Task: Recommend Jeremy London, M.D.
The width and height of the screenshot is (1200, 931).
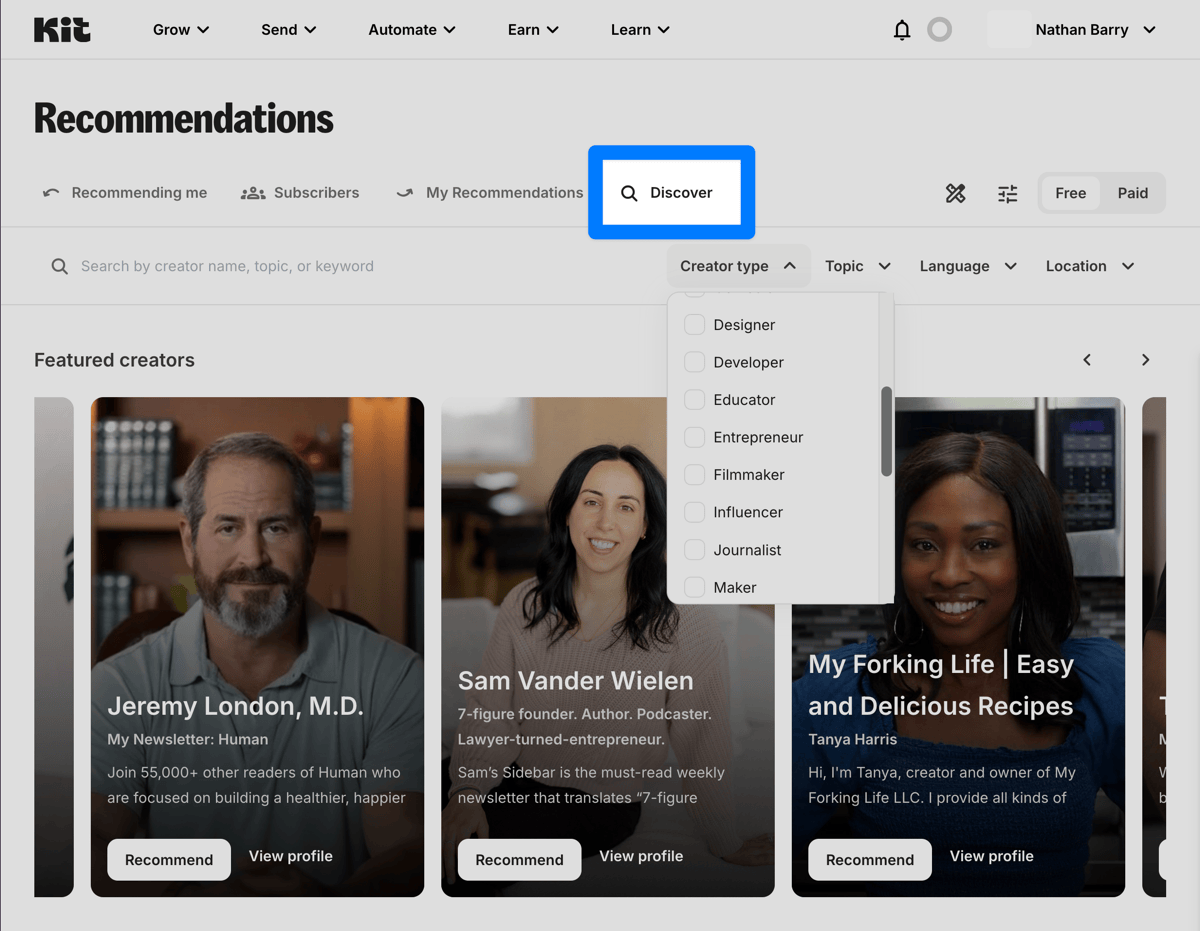Action: pyautogui.click(x=169, y=860)
